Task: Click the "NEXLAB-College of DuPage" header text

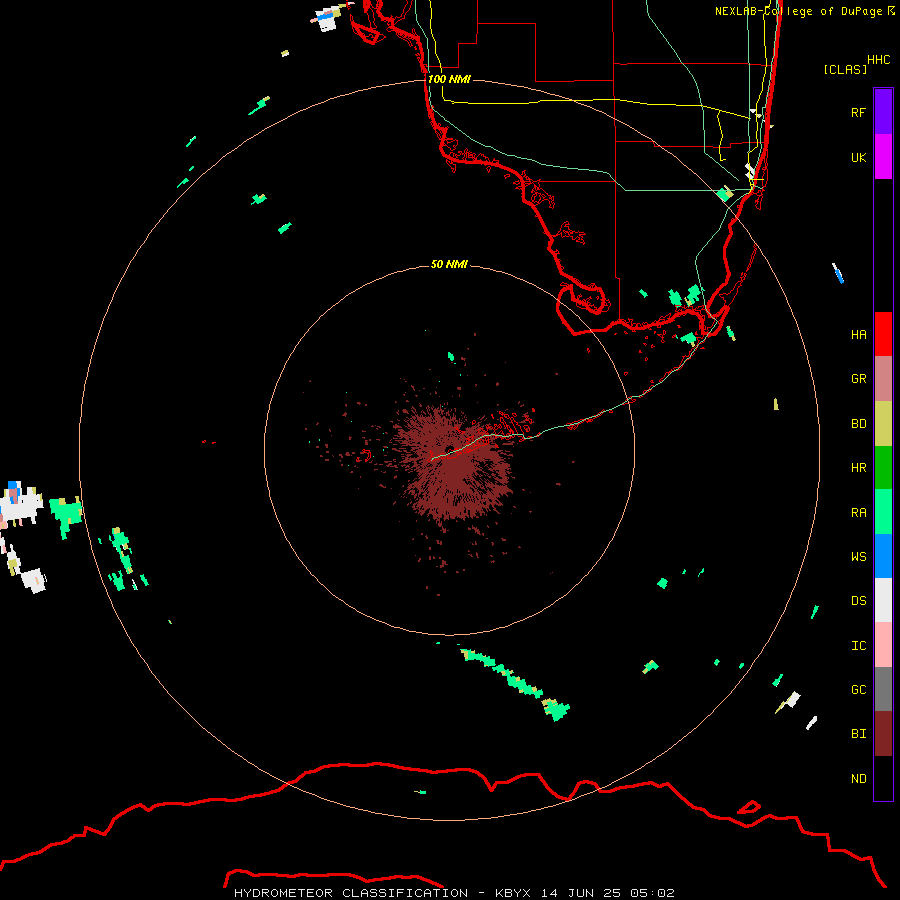Action: (x=798, y=11)
